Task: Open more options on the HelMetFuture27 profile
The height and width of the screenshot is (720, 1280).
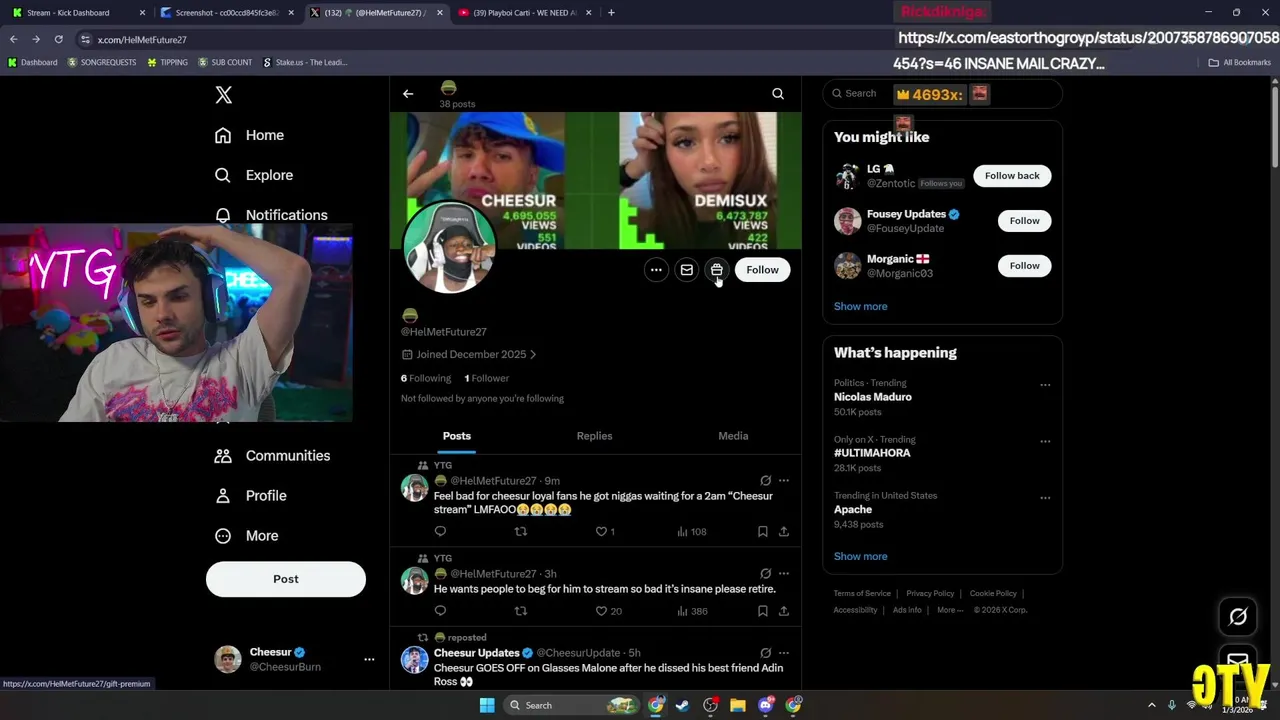Action: 656,270
